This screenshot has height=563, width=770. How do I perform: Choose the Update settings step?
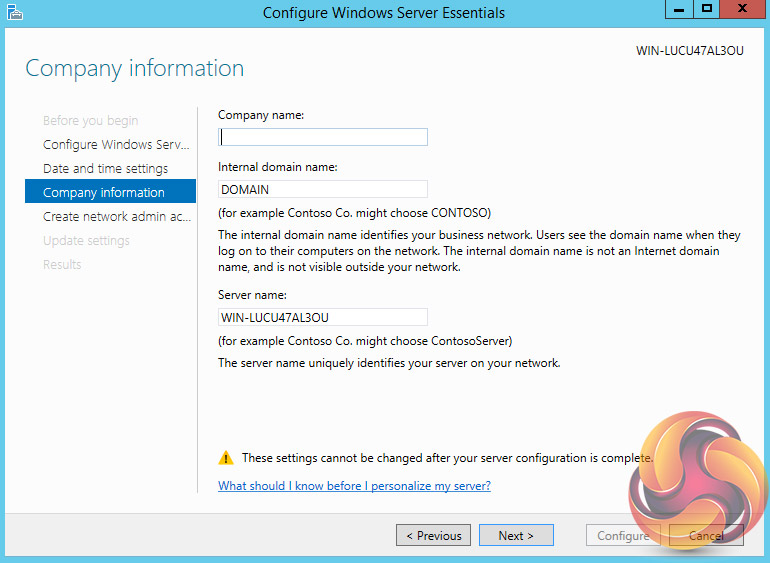[86, 241]
